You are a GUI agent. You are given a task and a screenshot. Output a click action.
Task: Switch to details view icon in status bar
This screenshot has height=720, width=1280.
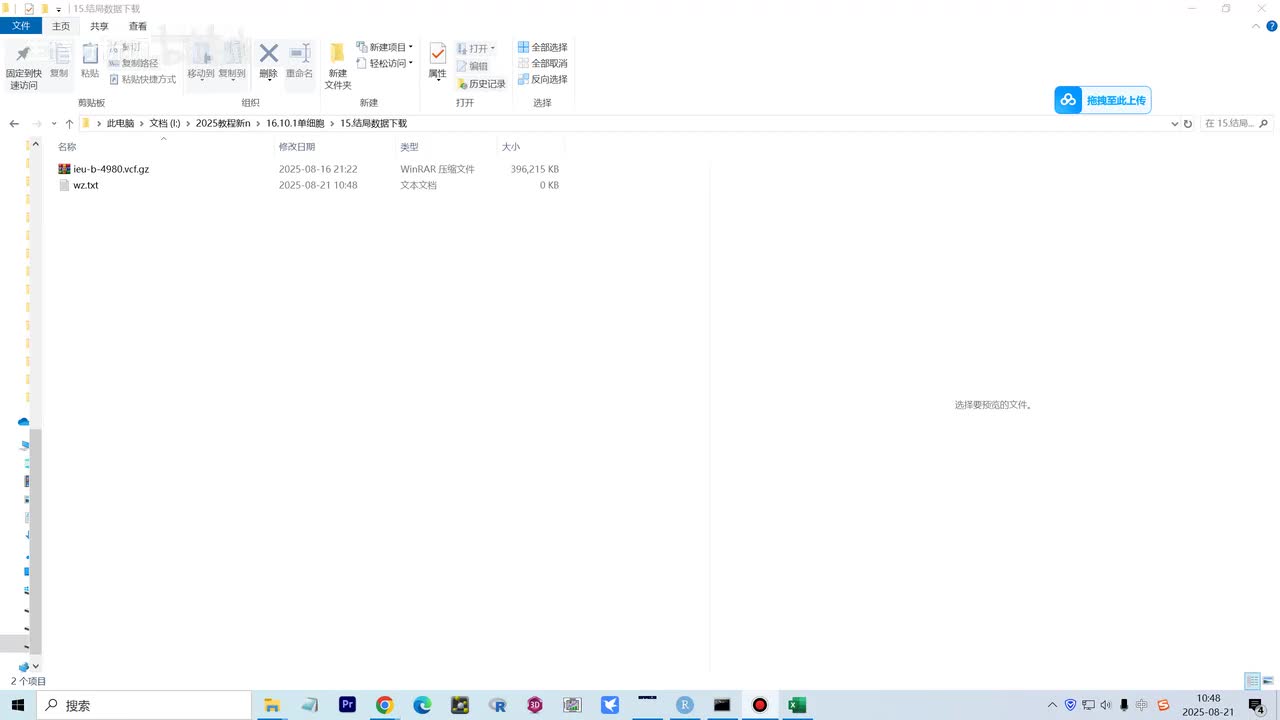(1252, 681)
